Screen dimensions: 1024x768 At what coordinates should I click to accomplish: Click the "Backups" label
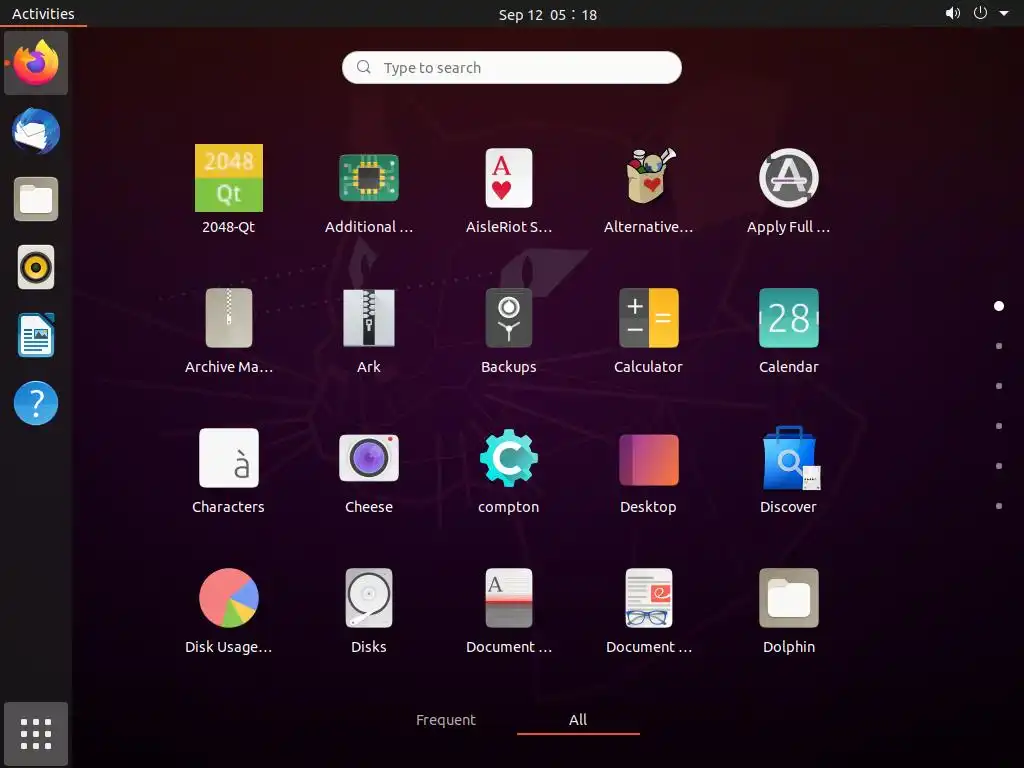click(x=509, y=367)
